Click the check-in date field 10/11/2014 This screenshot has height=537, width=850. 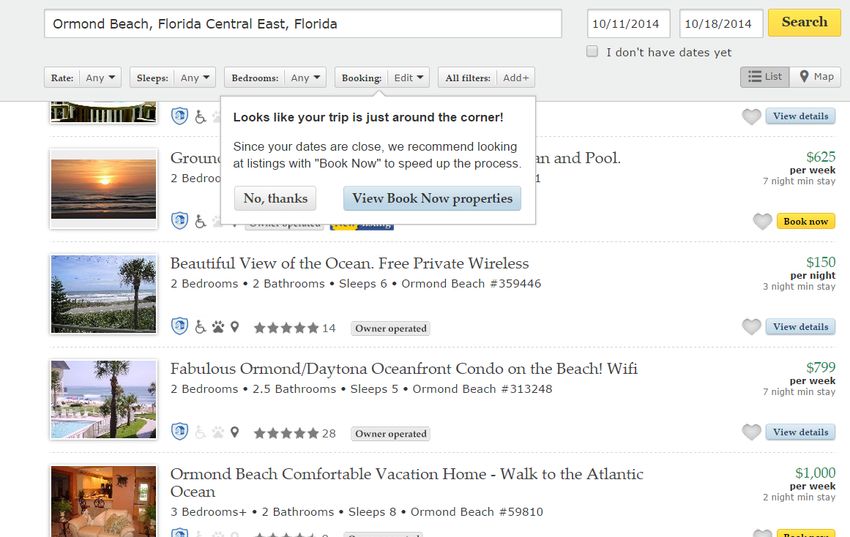[x=628, y=23]
